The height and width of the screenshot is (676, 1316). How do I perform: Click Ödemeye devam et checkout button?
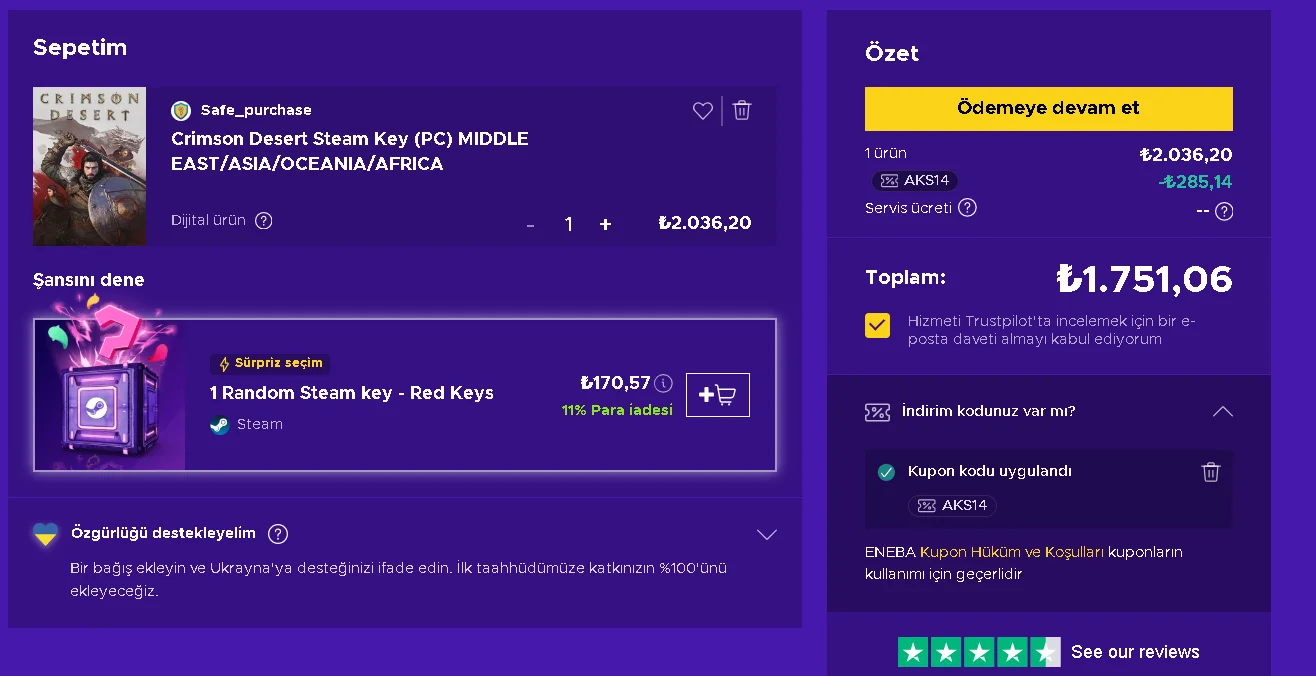pyautogui.click(x=1048, y=109)
